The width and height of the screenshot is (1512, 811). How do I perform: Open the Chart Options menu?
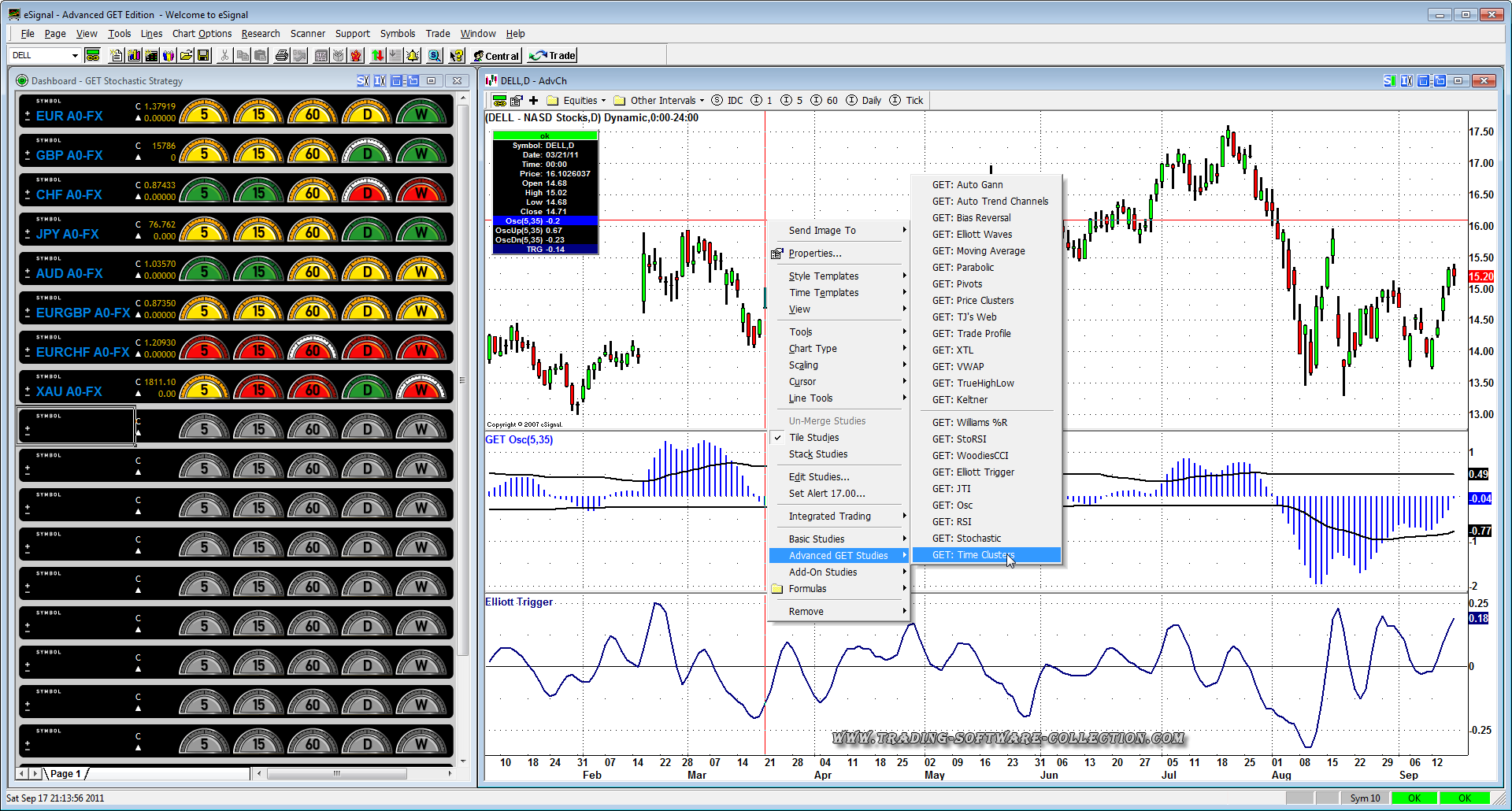point(202,34)
